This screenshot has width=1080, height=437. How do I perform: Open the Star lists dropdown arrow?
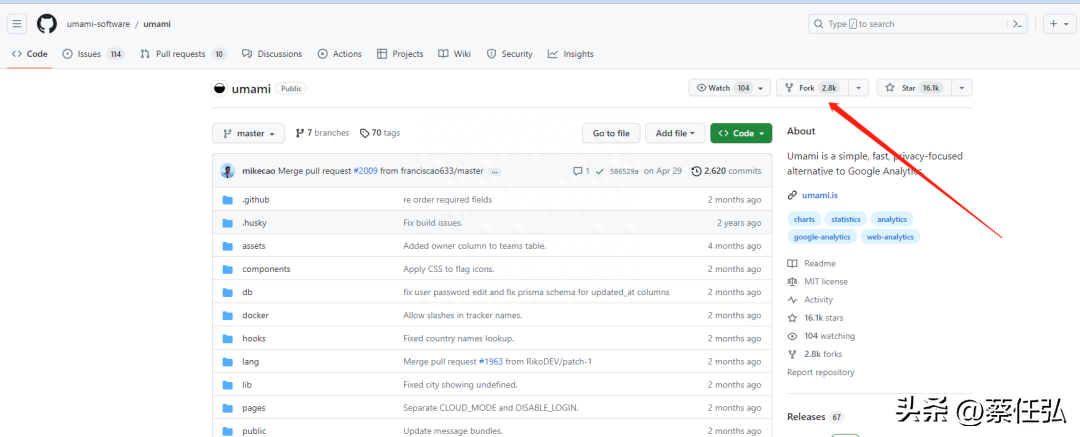tap(962, 88)
